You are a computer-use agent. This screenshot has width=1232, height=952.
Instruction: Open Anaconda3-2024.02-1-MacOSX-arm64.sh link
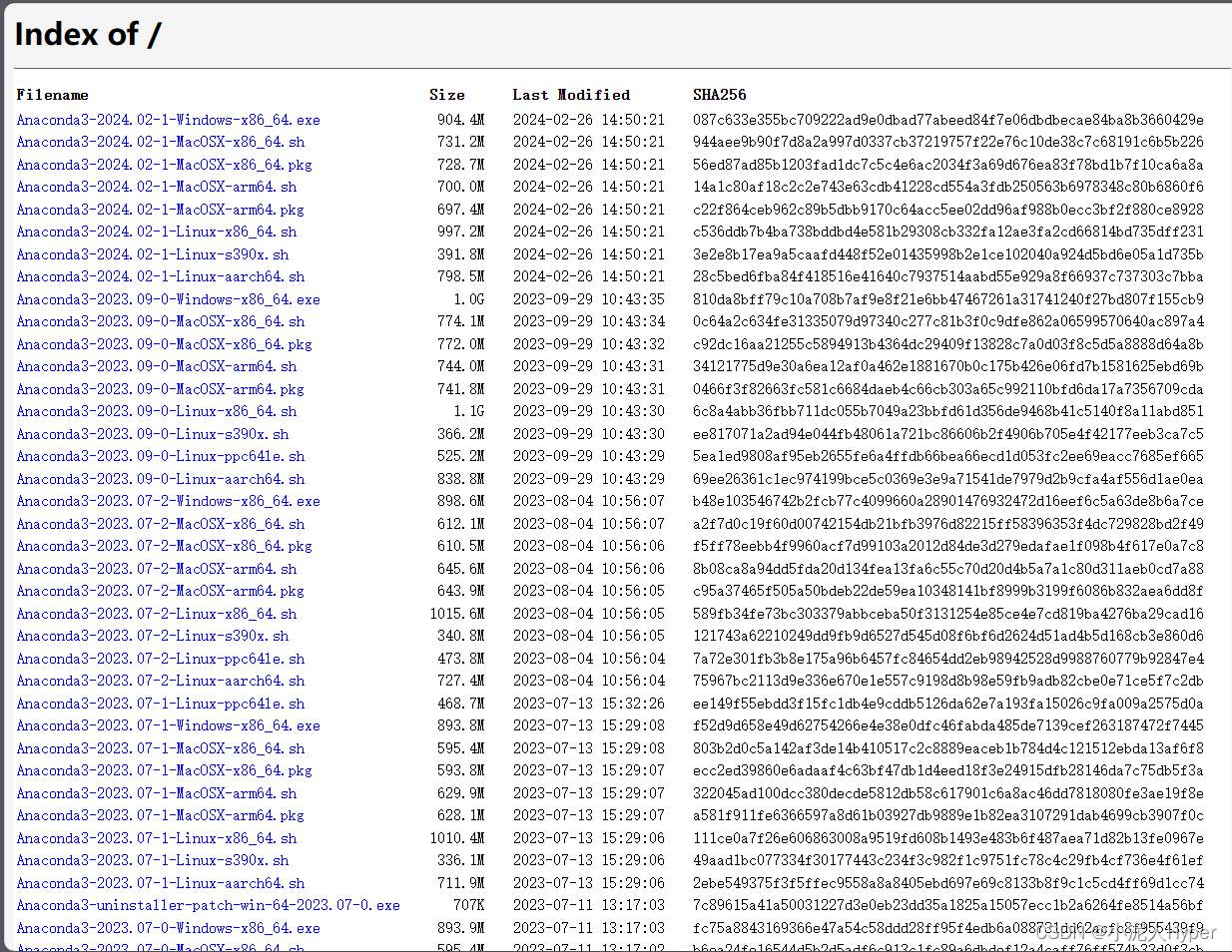click(156, 187)
